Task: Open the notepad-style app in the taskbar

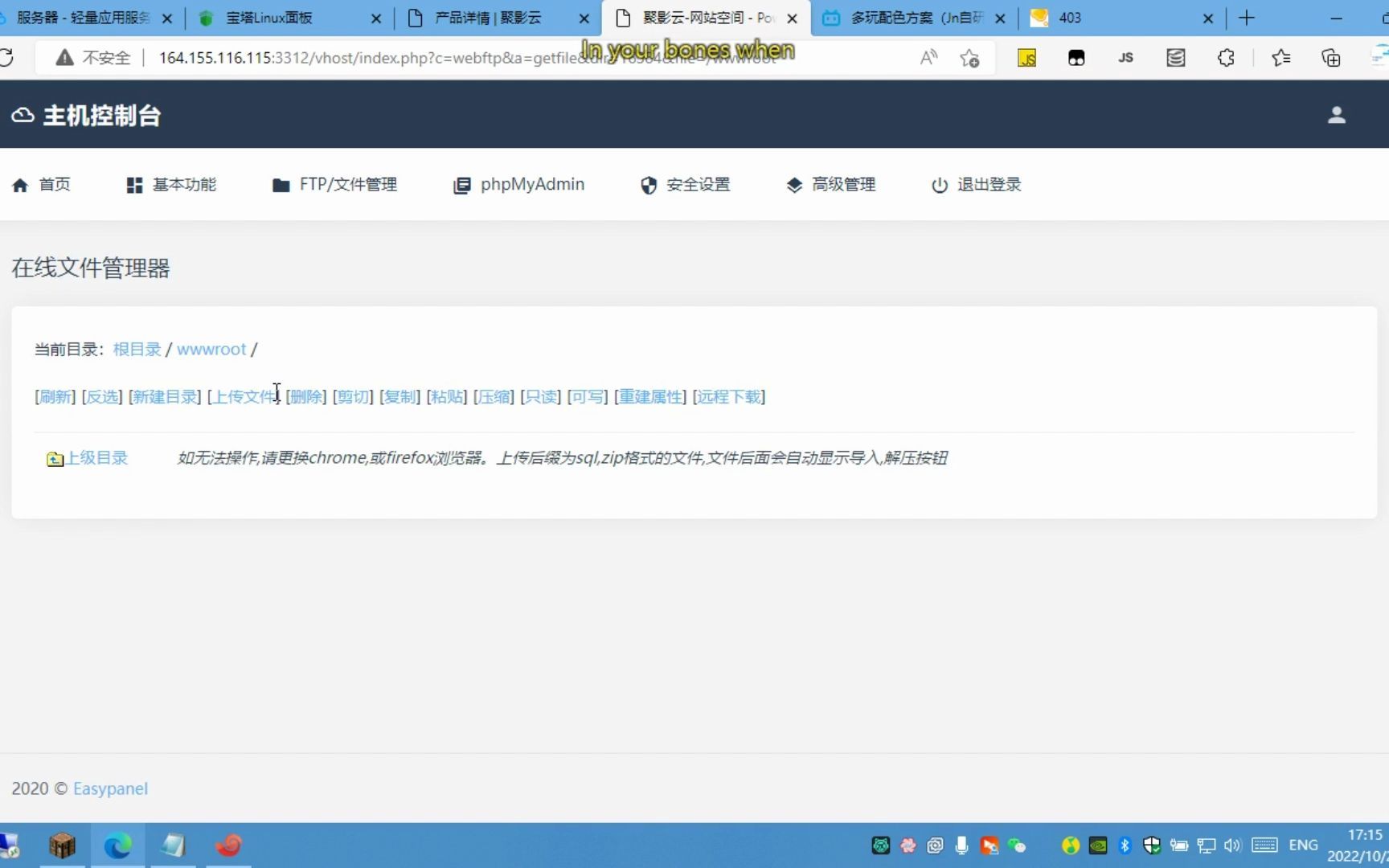Action: point(173,845)
